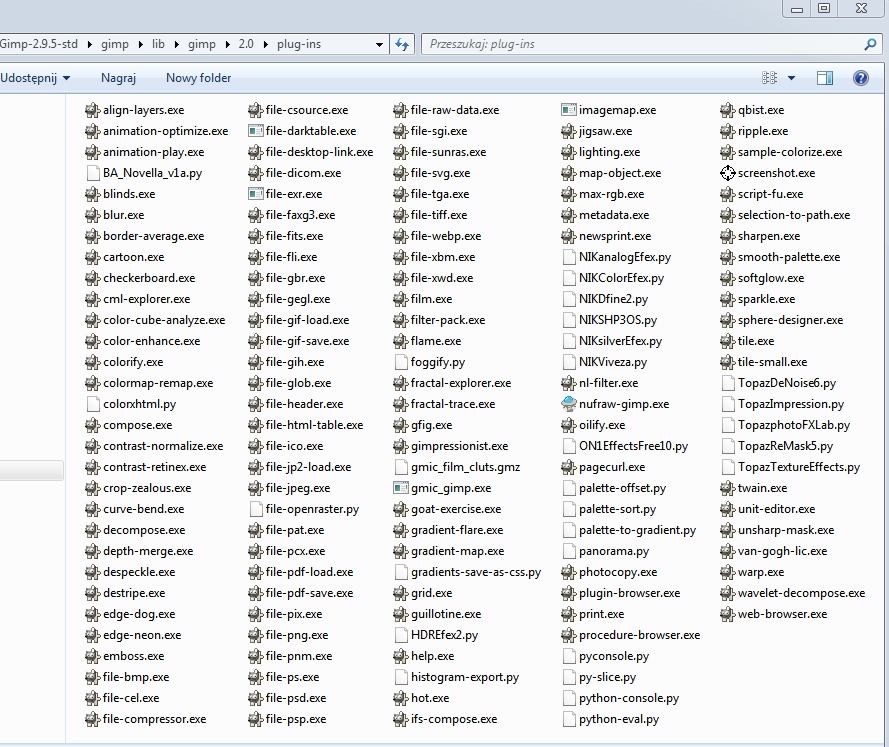Navigate to the 2.0 breadcrumb folder
The width and height of the screenshot is (889, 747).
[x=246, y=44]
